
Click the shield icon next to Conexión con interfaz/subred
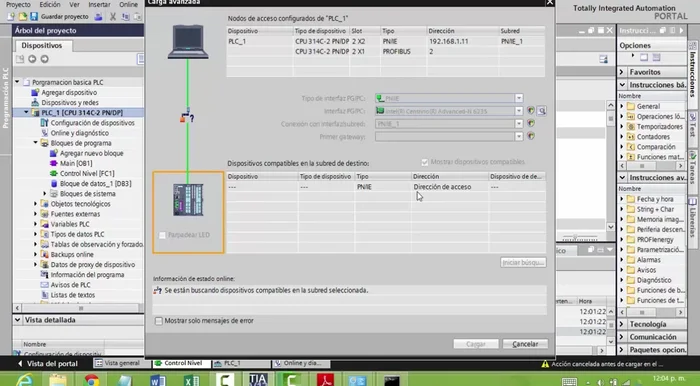pos(531,124)
